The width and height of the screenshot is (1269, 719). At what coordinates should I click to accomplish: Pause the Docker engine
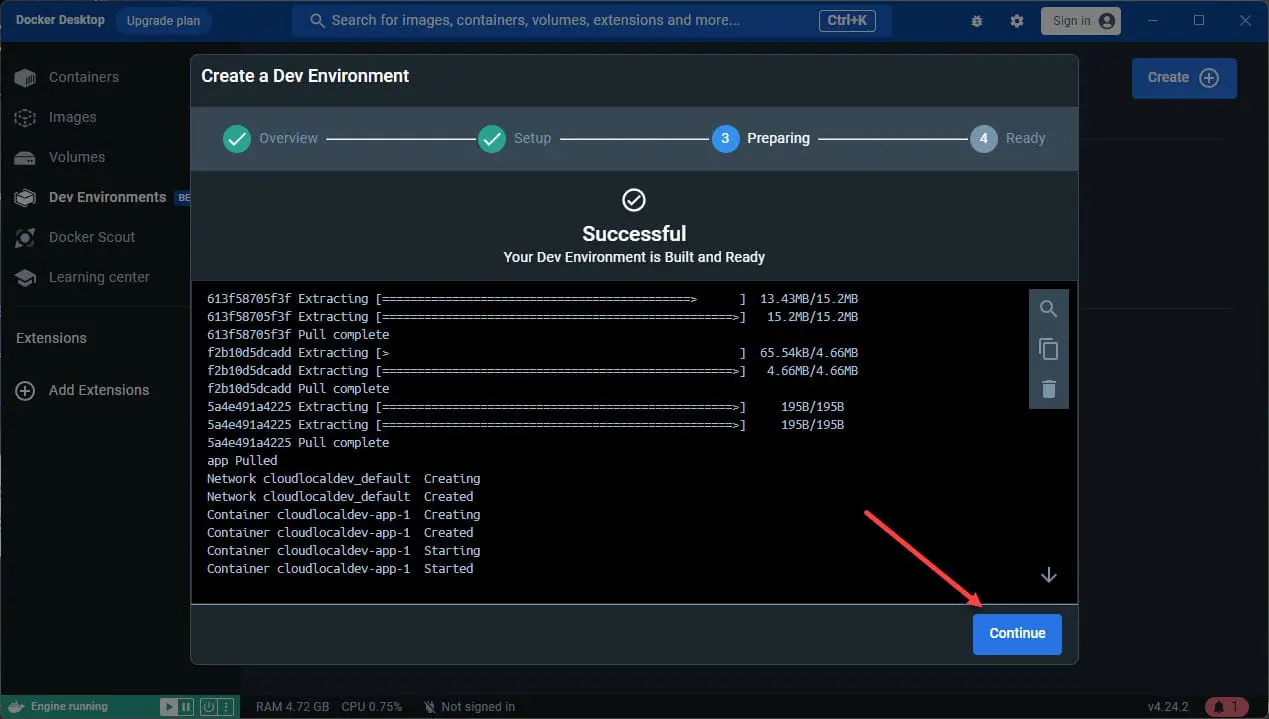[x=186, y=706]
